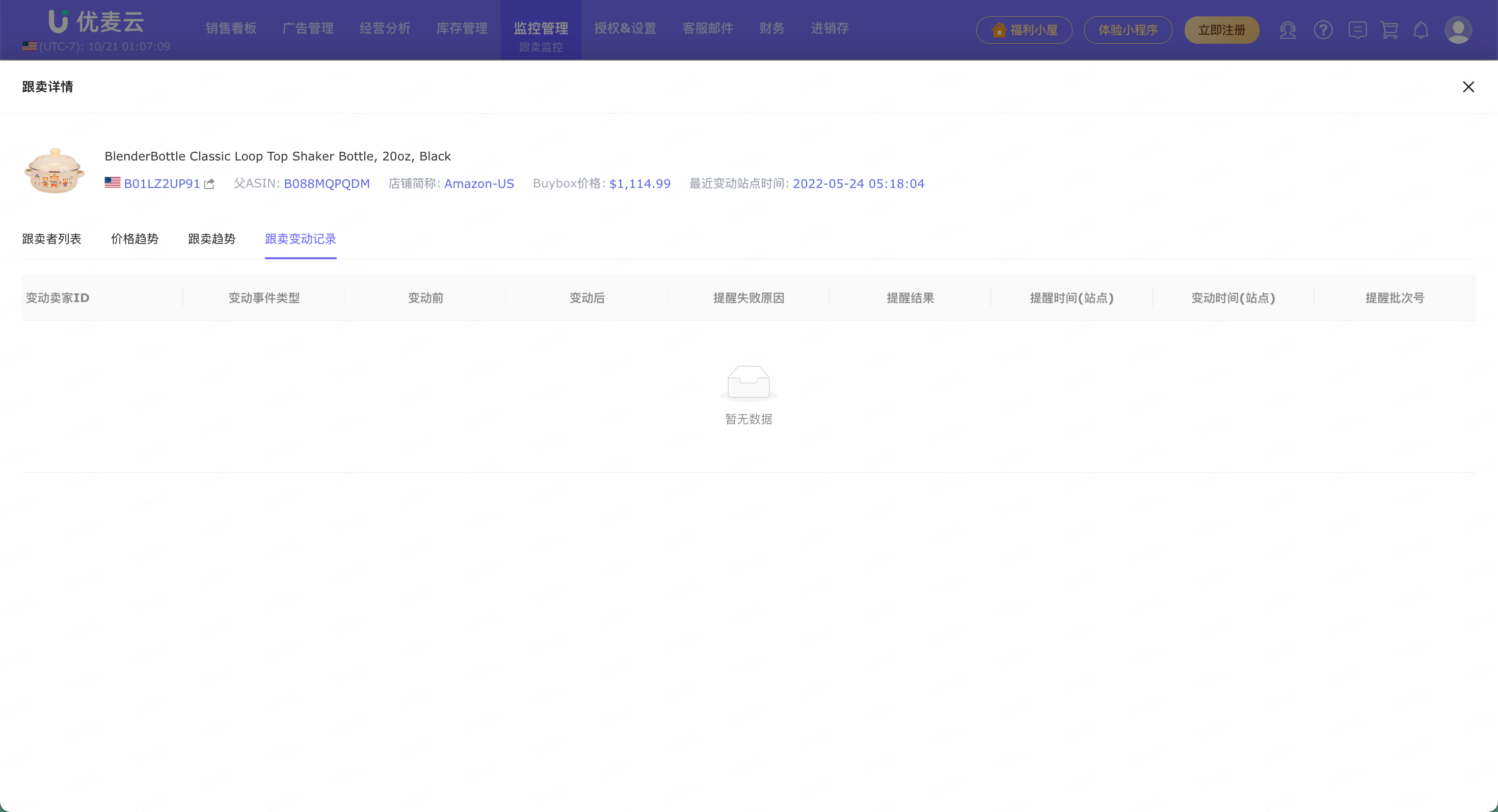Click the external link icon beside ASIN
Screen dimensions: 1498x812
point(209,184)
